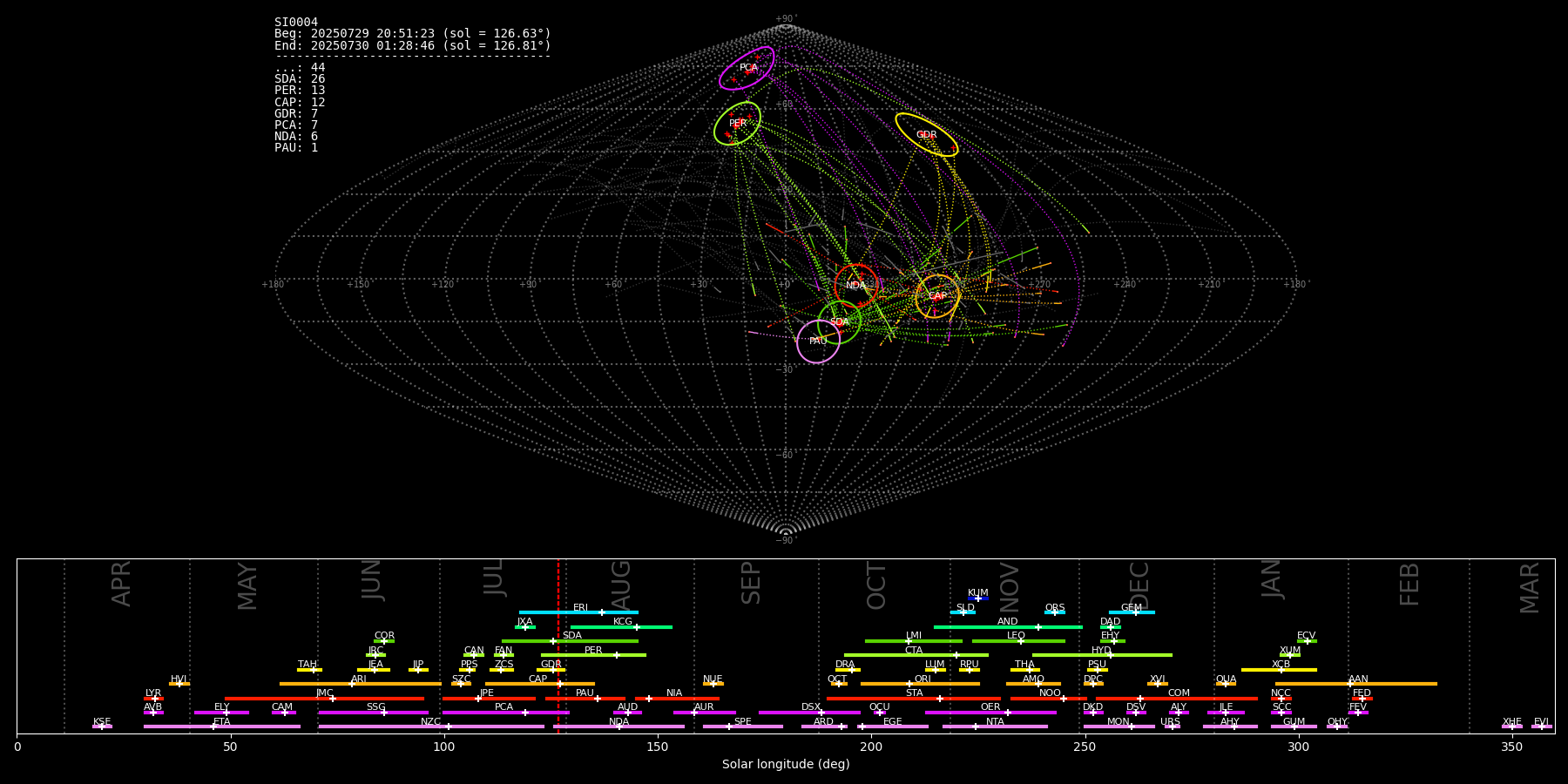This screenshot has width=1568, height=784.
Task: Click the +270 longitude label on sky map
Action: point(1039,285)
